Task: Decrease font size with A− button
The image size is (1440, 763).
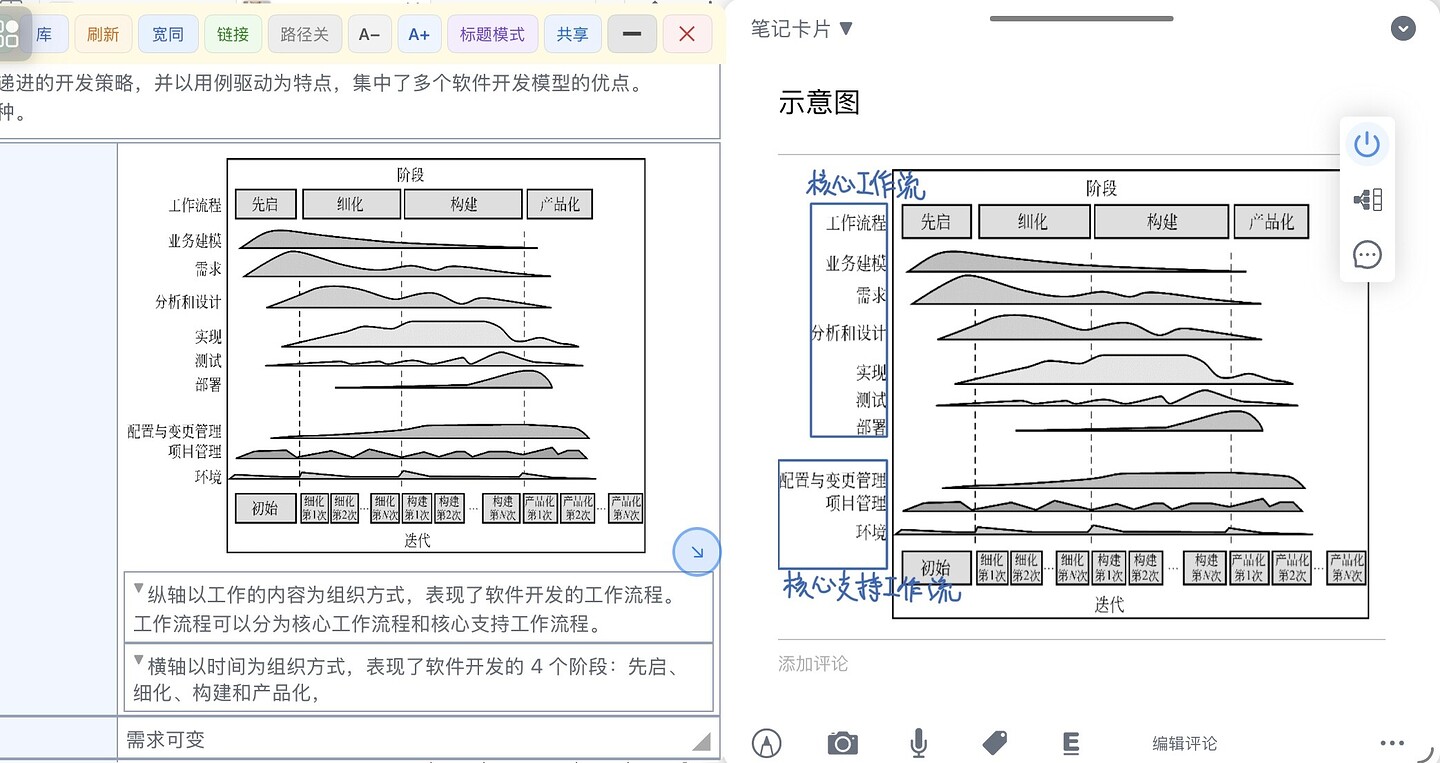Action: [370, 34]
